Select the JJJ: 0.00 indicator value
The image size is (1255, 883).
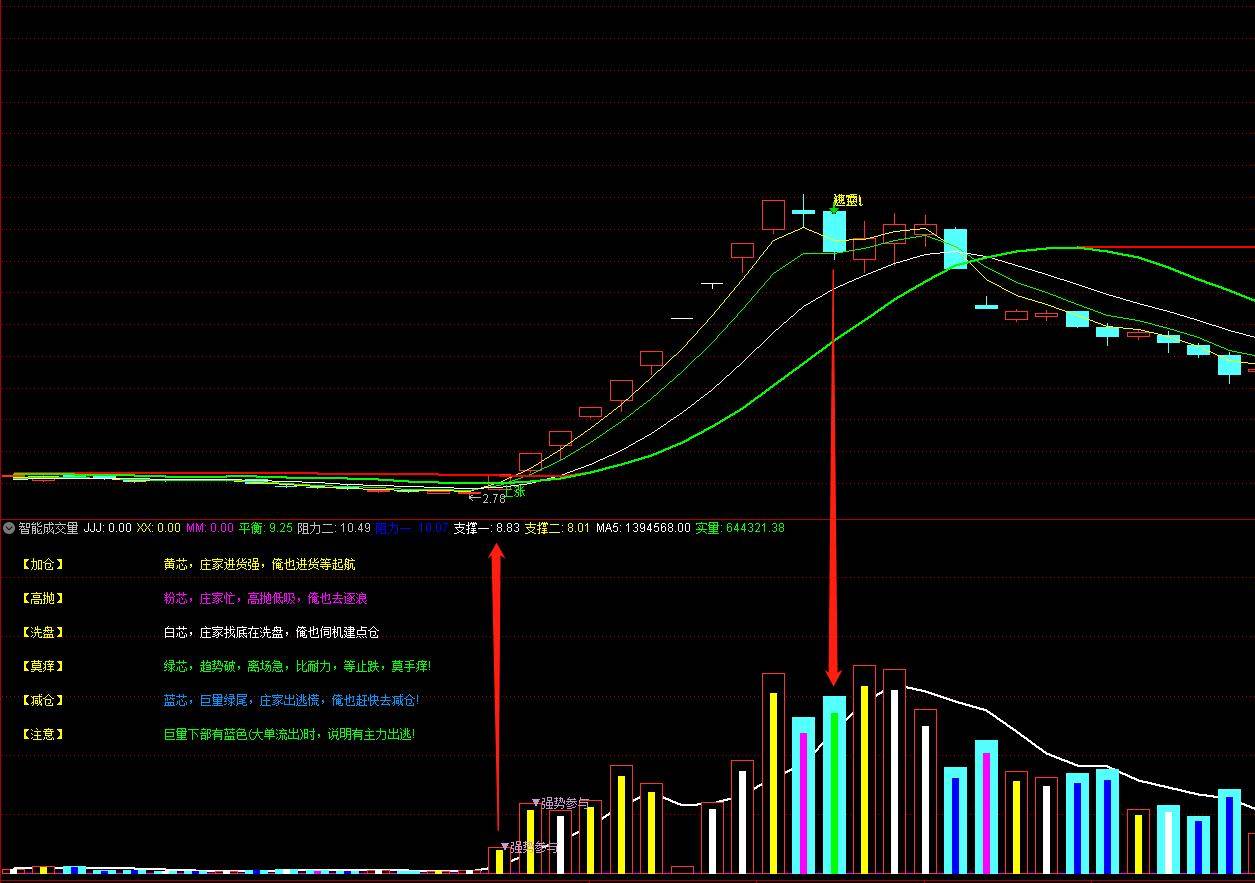pos(108,528)
